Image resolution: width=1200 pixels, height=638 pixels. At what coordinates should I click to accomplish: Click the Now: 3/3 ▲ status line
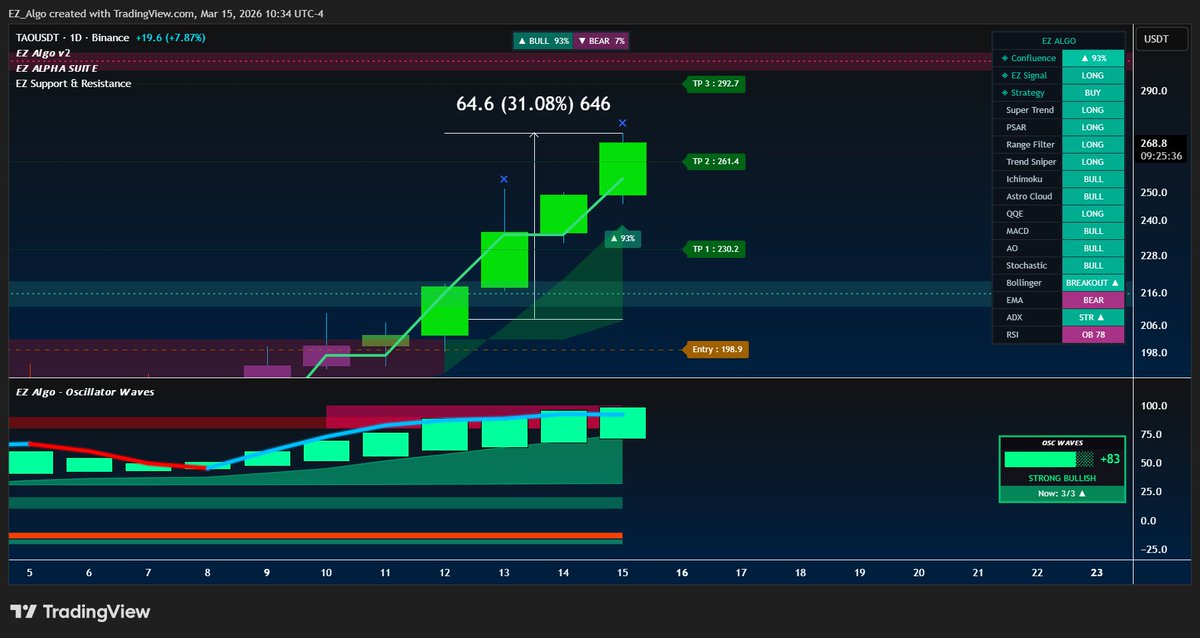click(x=1062, y=494)
